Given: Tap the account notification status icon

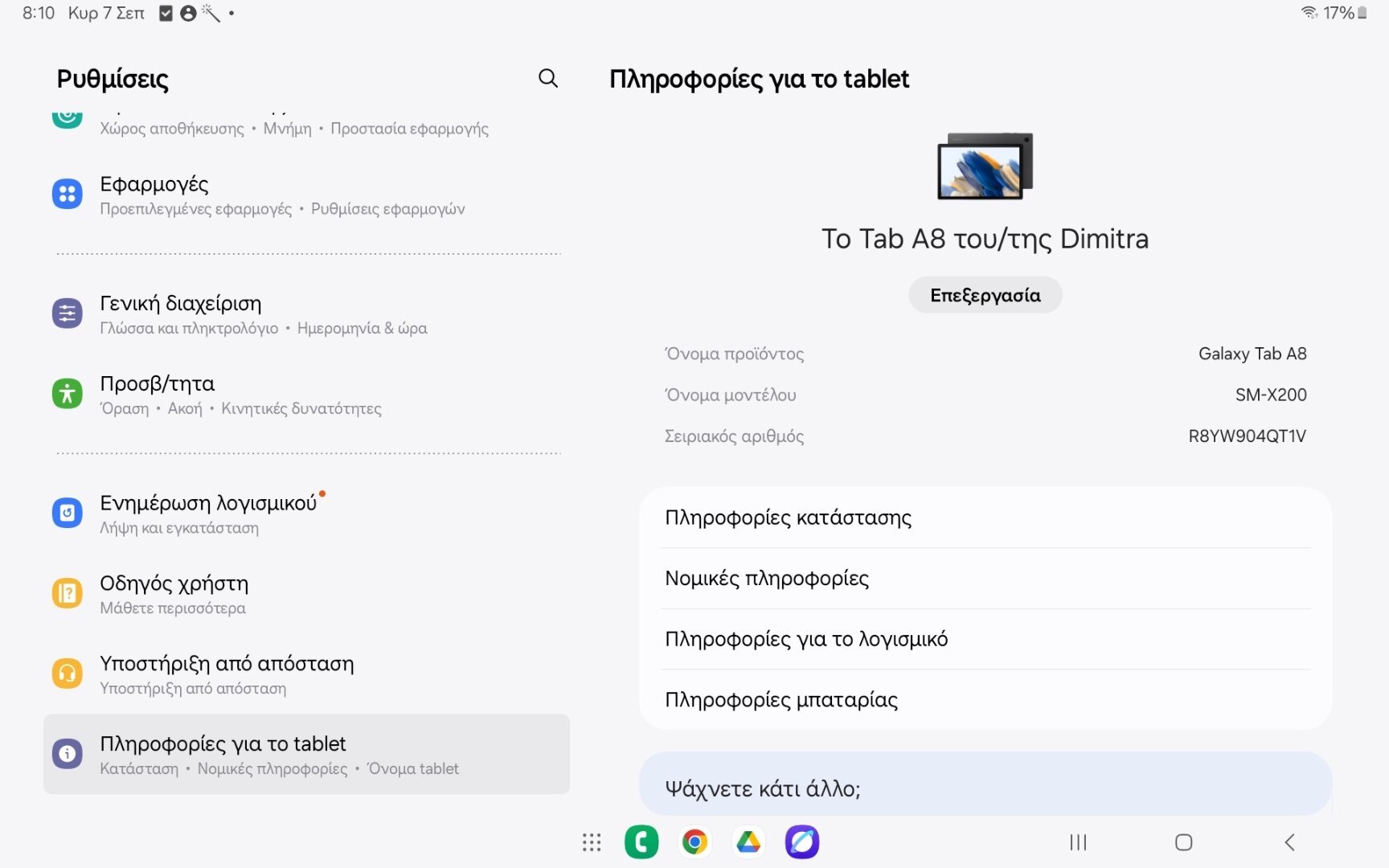Looking at the screenshot, I should tap(188, 13).
